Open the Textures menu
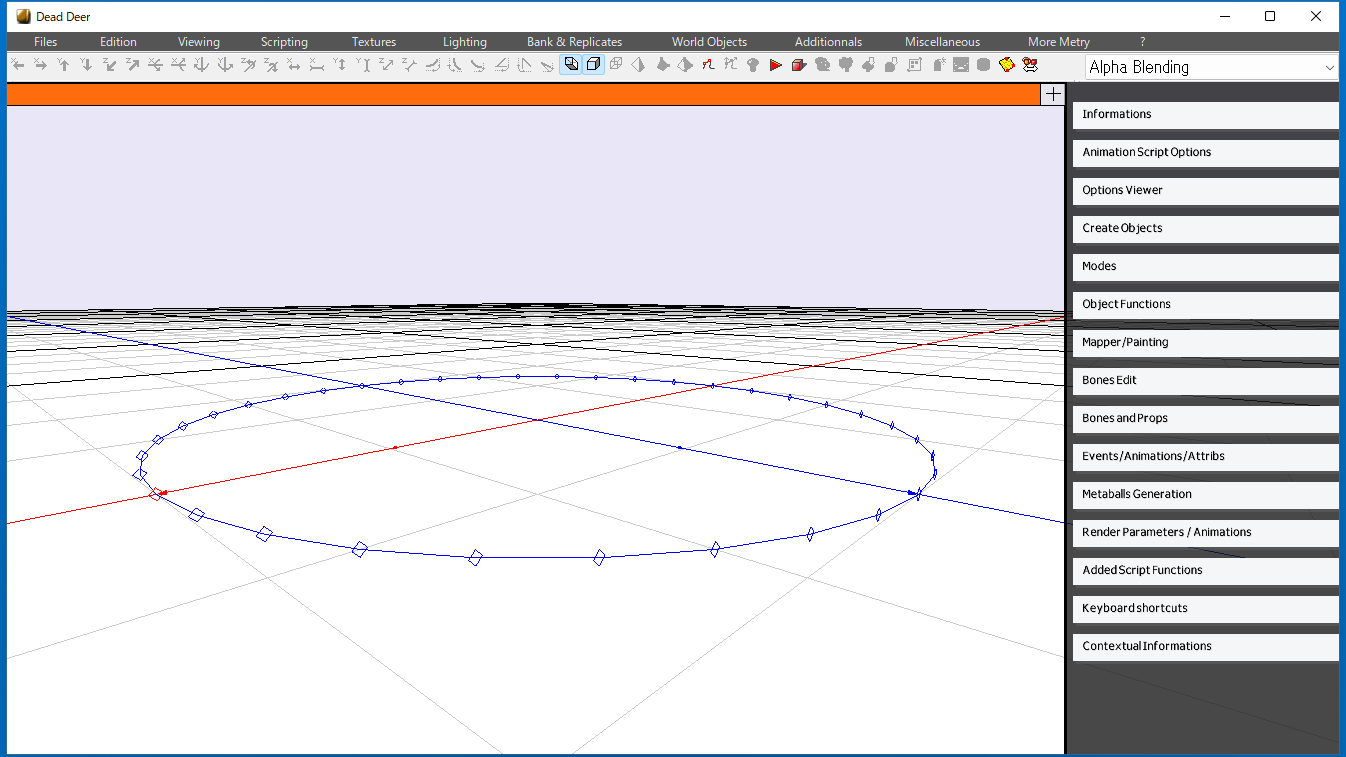 [x=374, y=42]
